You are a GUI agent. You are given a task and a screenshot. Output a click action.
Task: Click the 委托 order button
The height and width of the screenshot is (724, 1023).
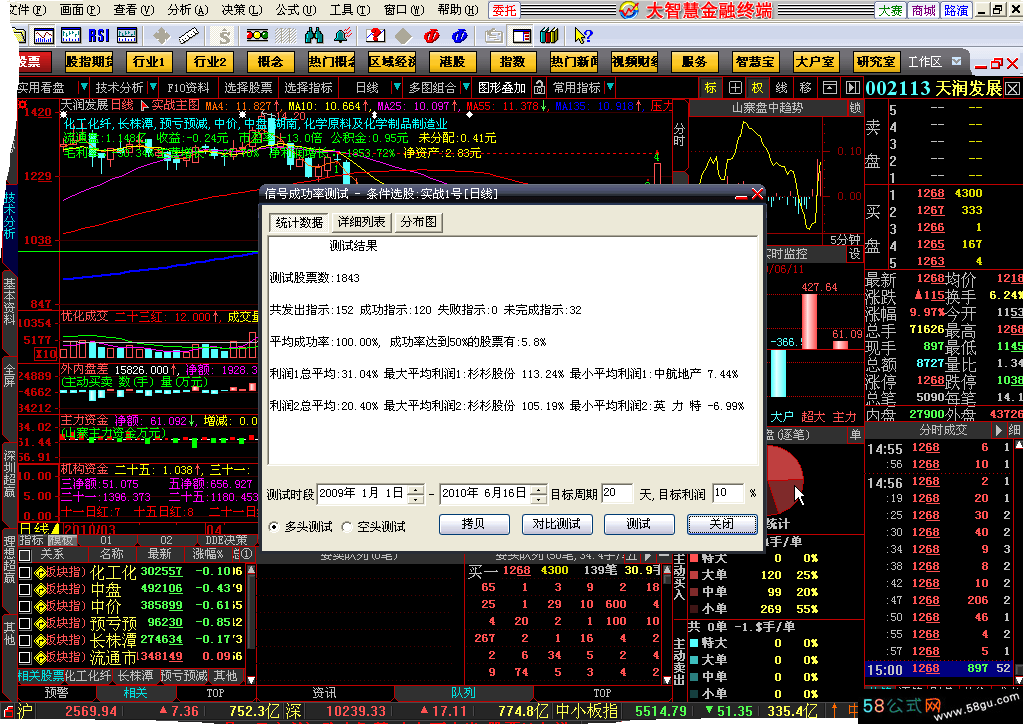(504, 10)
